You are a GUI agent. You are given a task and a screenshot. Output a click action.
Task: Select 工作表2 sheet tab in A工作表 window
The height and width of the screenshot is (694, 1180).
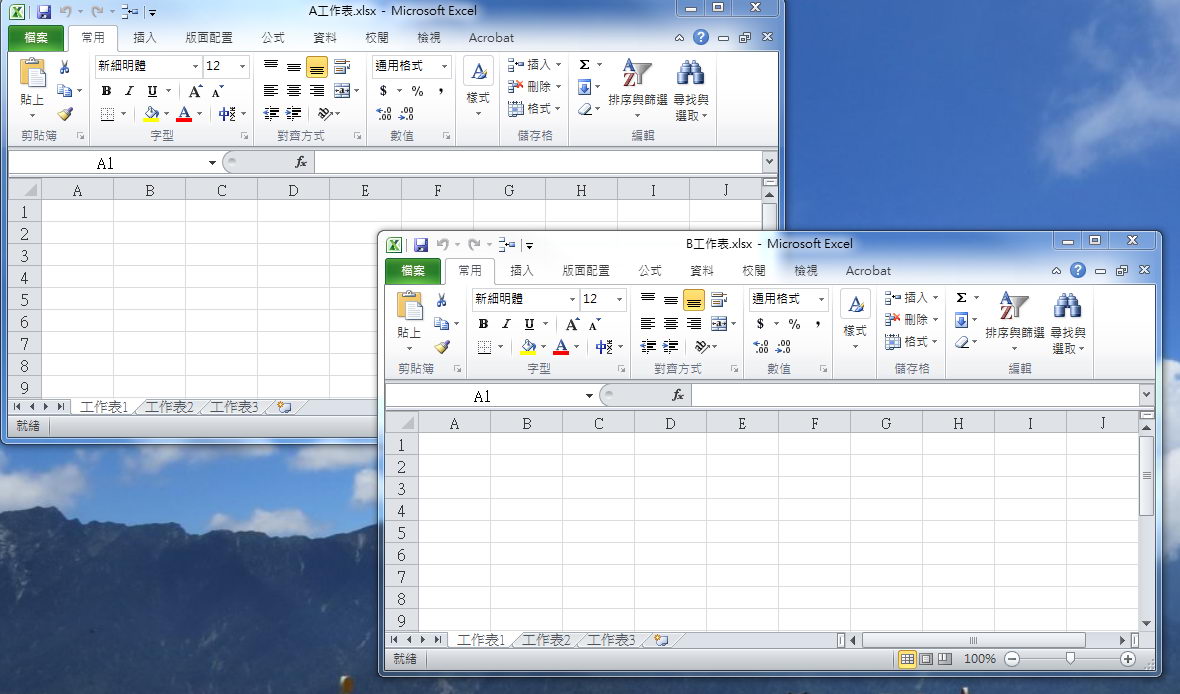point(169,407)
